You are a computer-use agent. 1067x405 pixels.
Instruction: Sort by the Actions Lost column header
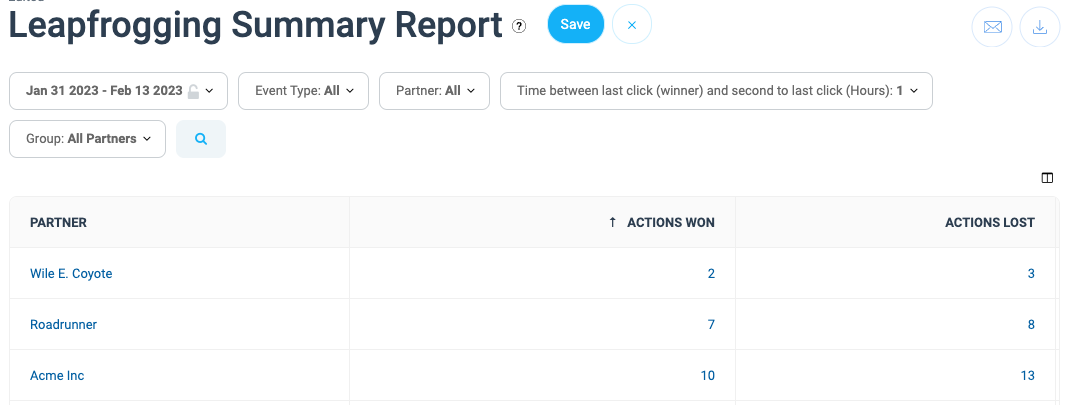(989, 223)
